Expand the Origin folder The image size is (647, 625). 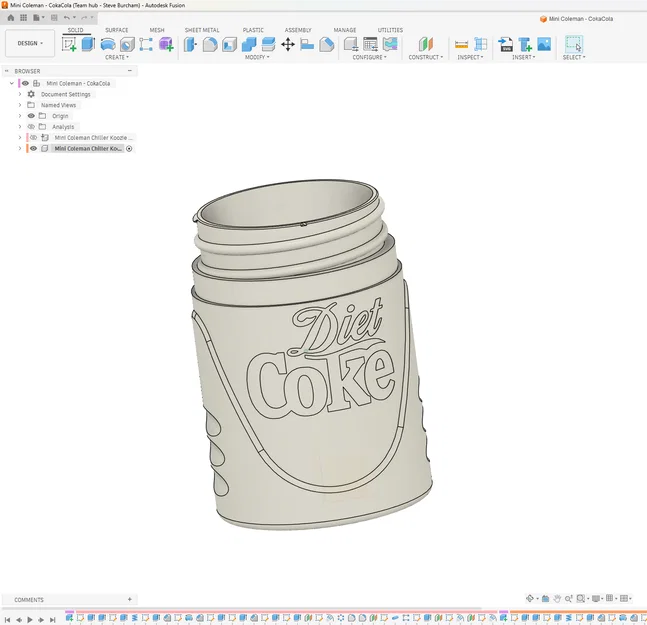click(x=20, y=116)
